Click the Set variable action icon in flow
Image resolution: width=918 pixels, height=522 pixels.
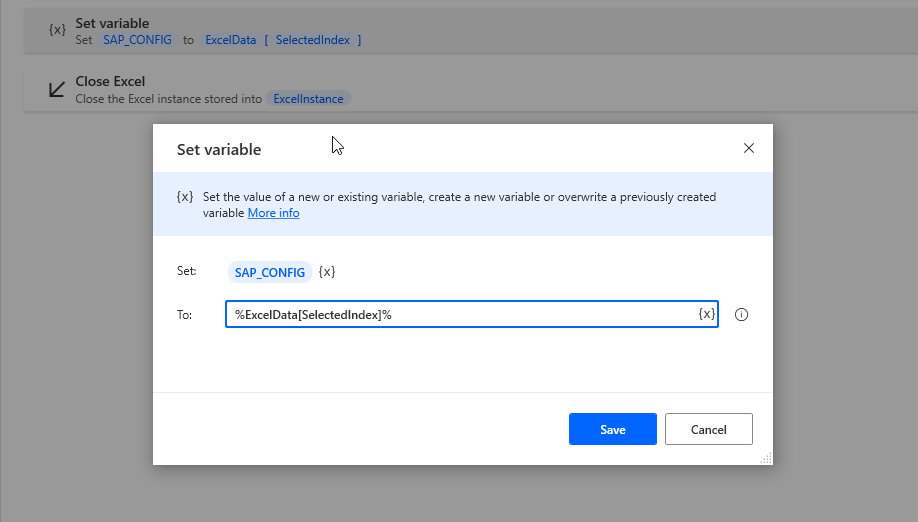coord(57,30)
